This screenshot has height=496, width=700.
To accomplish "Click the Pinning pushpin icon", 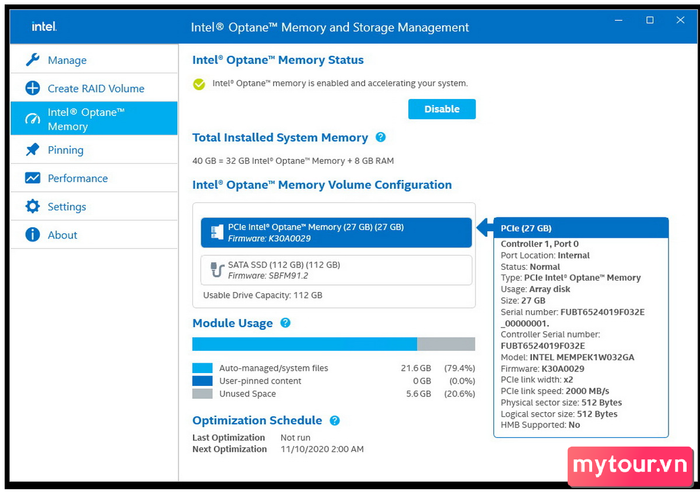I will coord(32,150).
